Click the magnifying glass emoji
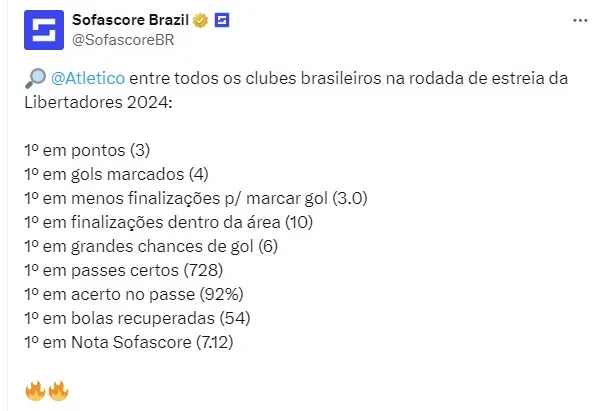The width and height of the screenshot is (597, 411). click(35, 78)
